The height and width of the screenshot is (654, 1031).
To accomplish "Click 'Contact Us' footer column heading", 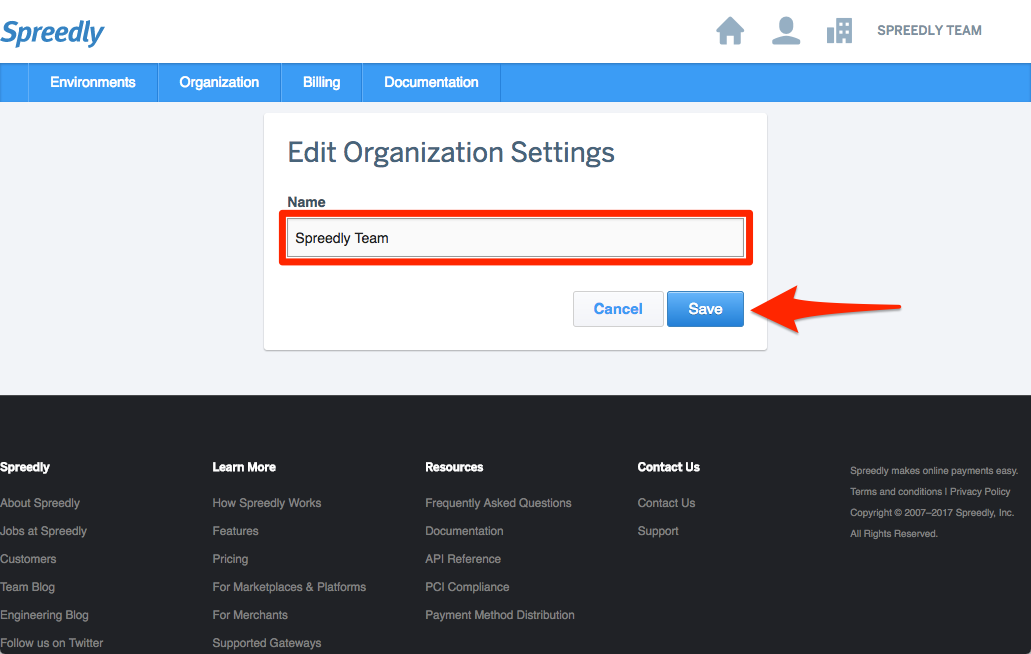I will point(669,467).
